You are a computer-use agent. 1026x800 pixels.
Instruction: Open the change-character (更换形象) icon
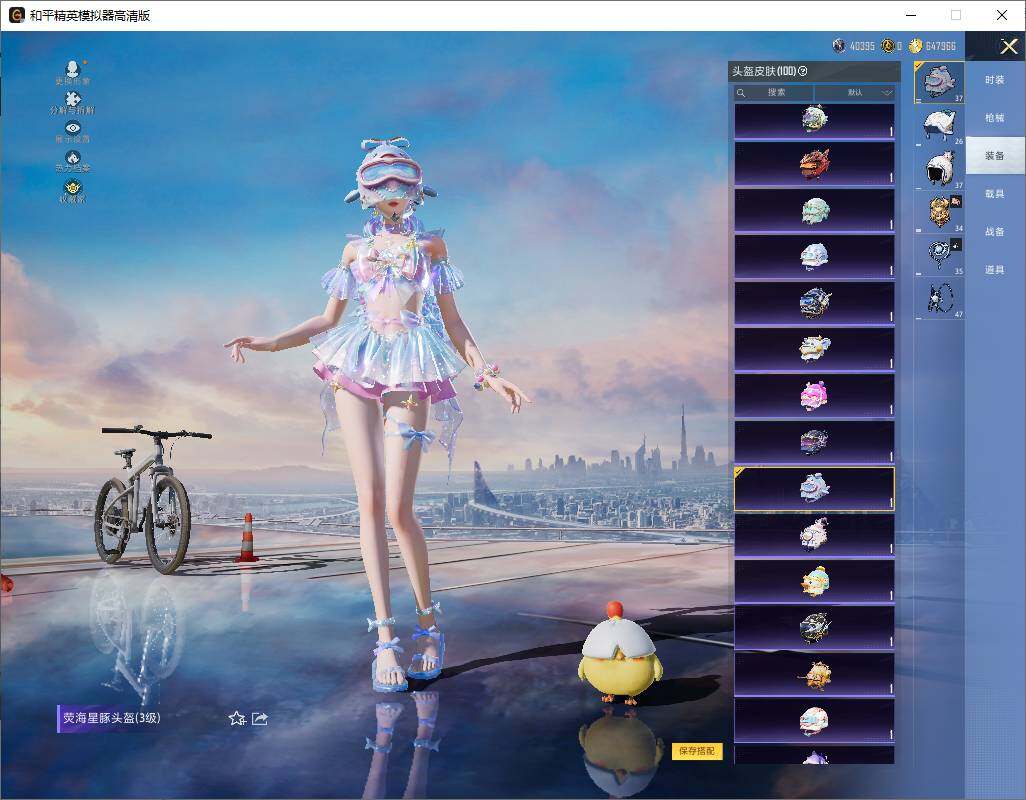(73, 68)
